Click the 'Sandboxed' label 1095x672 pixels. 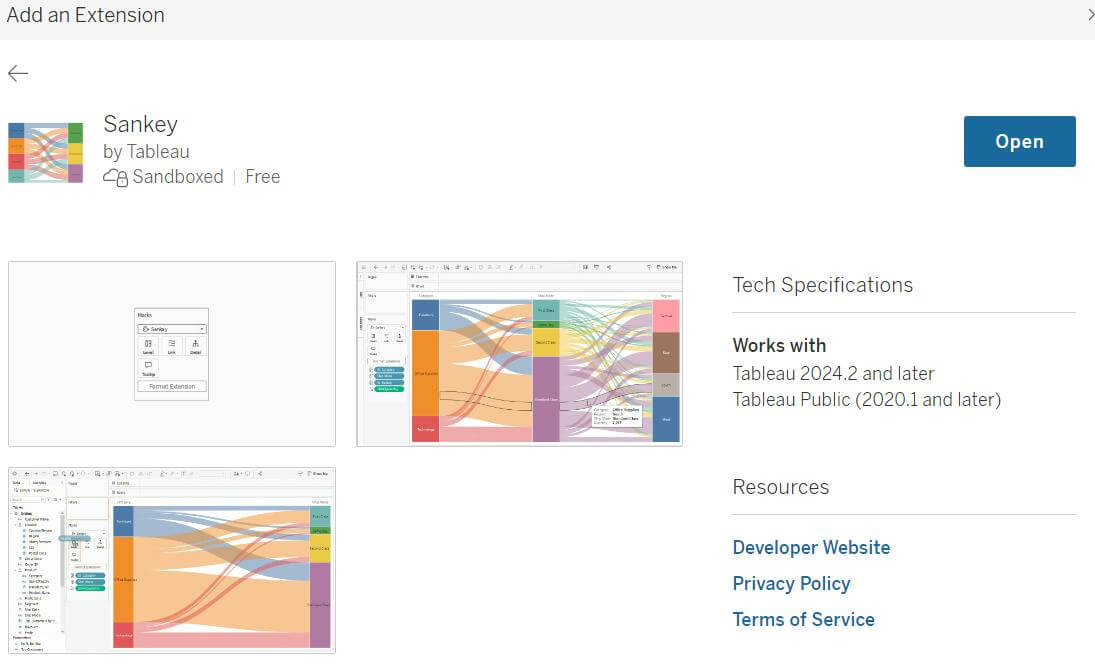click(x=178, y=177)
